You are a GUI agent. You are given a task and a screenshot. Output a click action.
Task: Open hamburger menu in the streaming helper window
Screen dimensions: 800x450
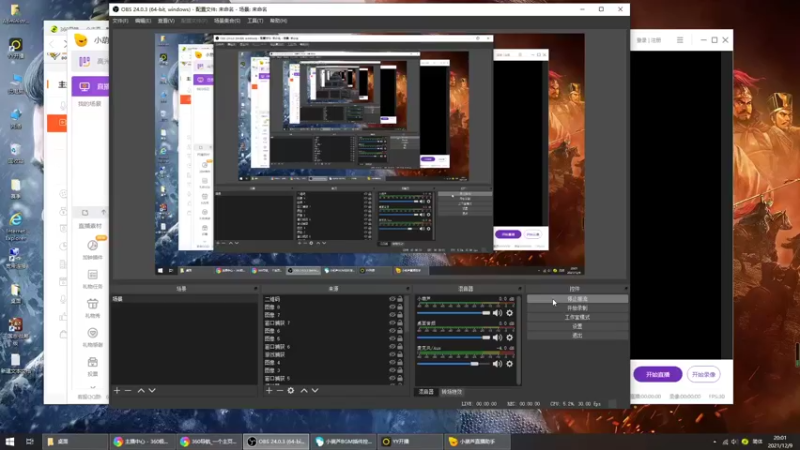680,40
